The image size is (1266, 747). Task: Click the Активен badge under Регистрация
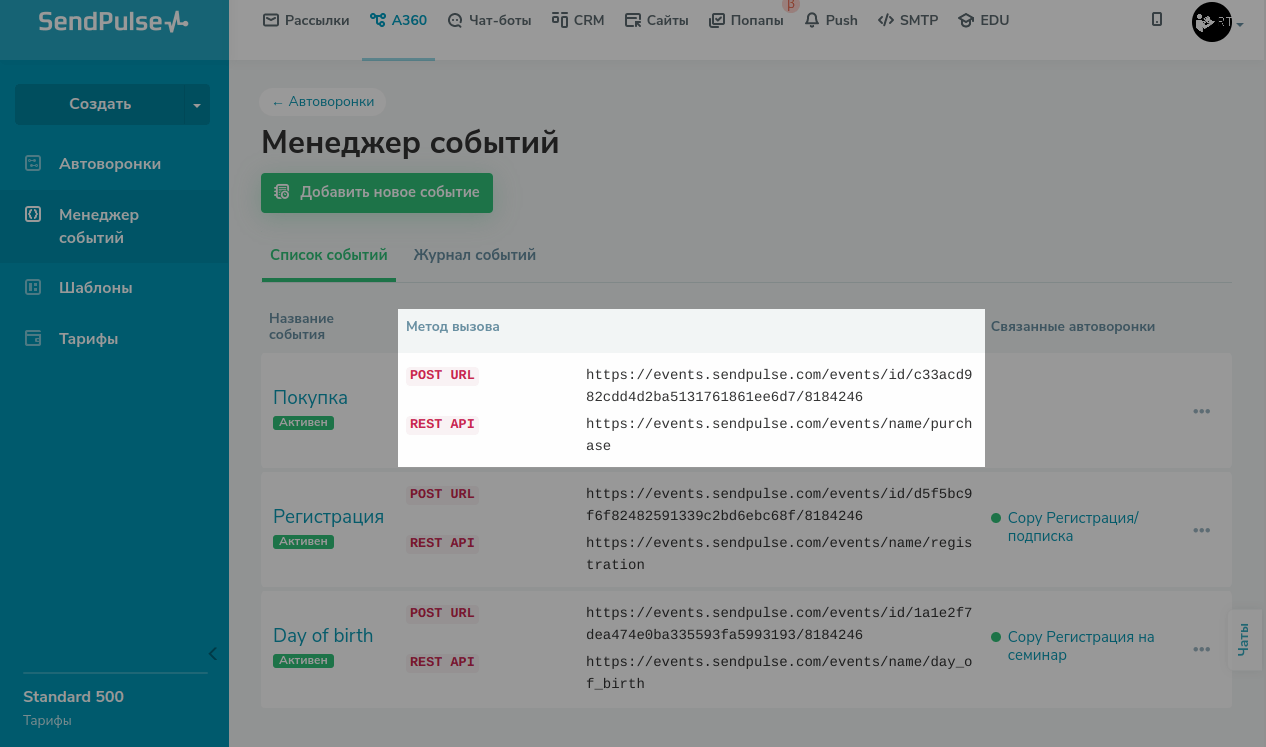point(303,542)
